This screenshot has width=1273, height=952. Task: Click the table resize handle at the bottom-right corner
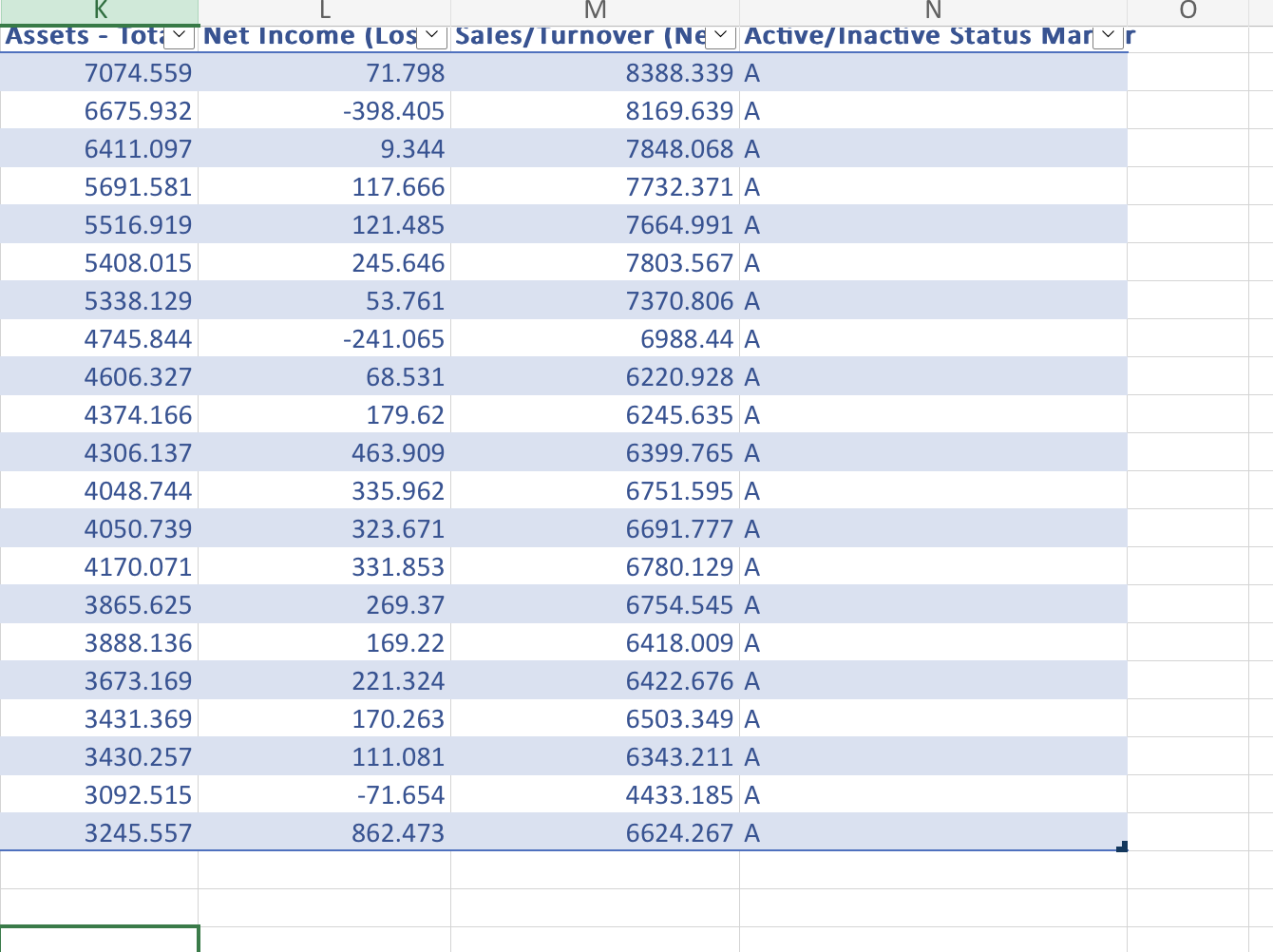coord(1123,845)
